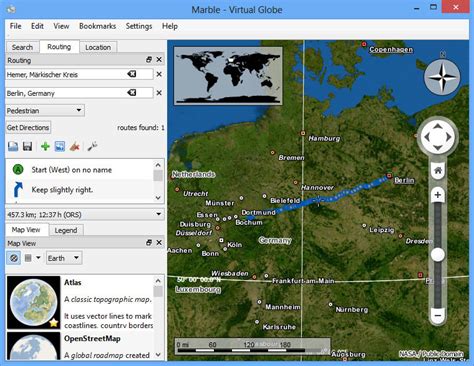The image size is (474, 366).
Task: Zoom in with the plus button
Action: 438,195
